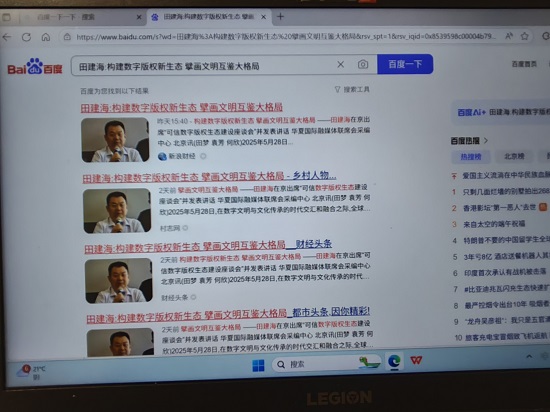Open the Windows Start menu
The width and height of the screenshot is (550, 412).
[259, 365]
